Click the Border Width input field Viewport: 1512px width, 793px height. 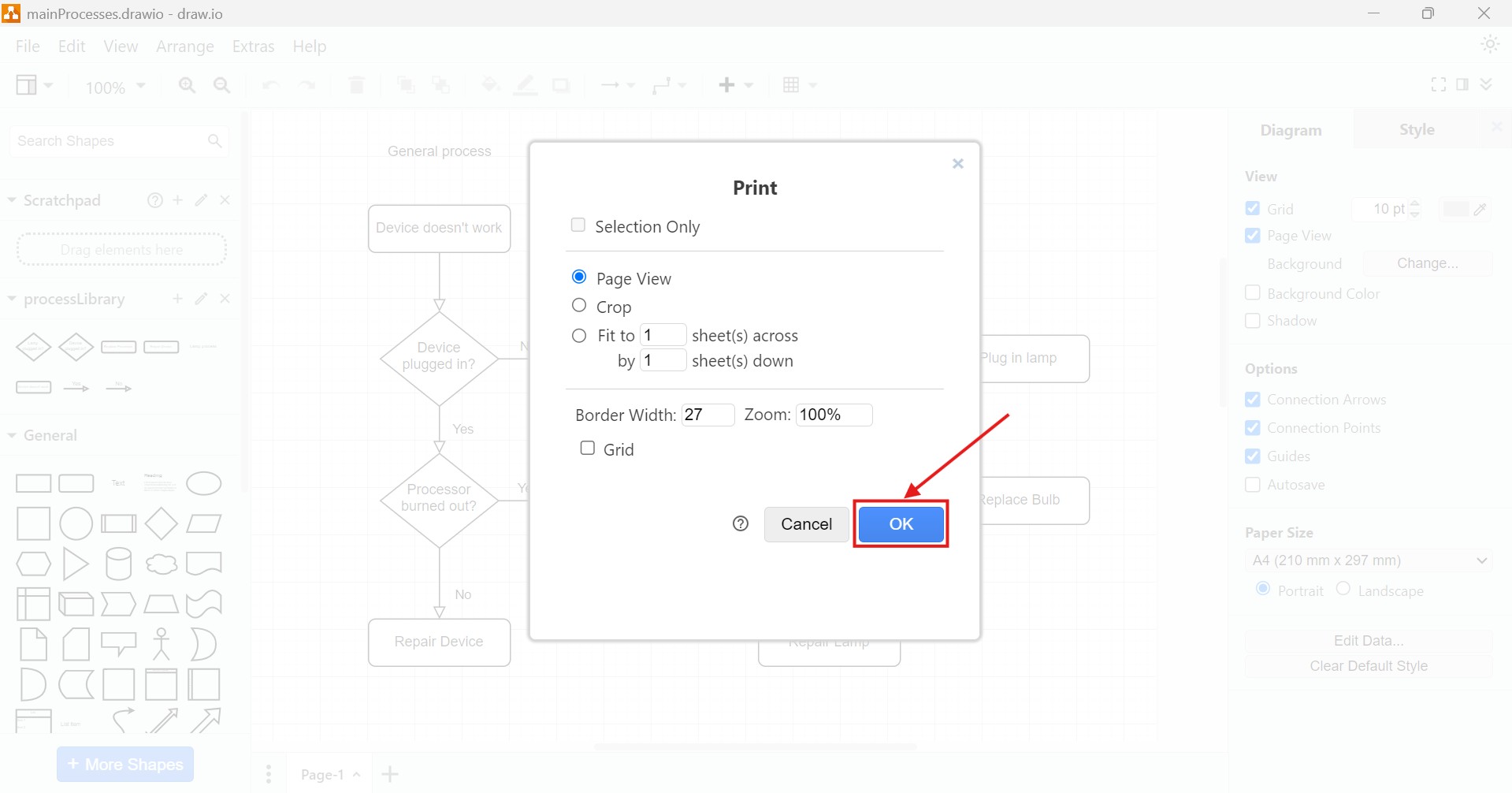pyautogui.click(x=707, y=415)
